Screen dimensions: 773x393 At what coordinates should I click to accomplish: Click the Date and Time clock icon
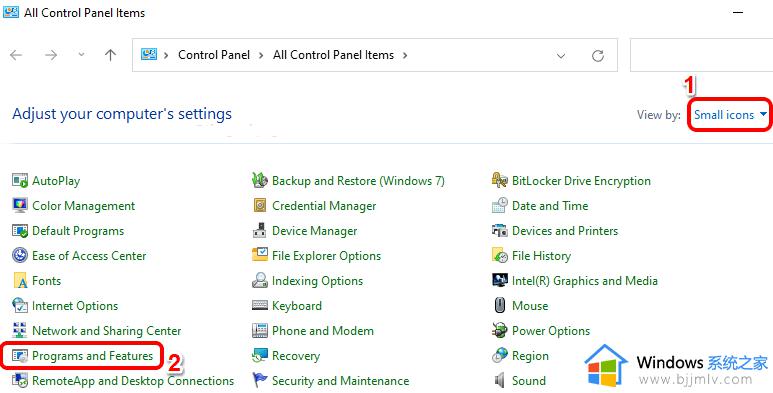(500, 206)
